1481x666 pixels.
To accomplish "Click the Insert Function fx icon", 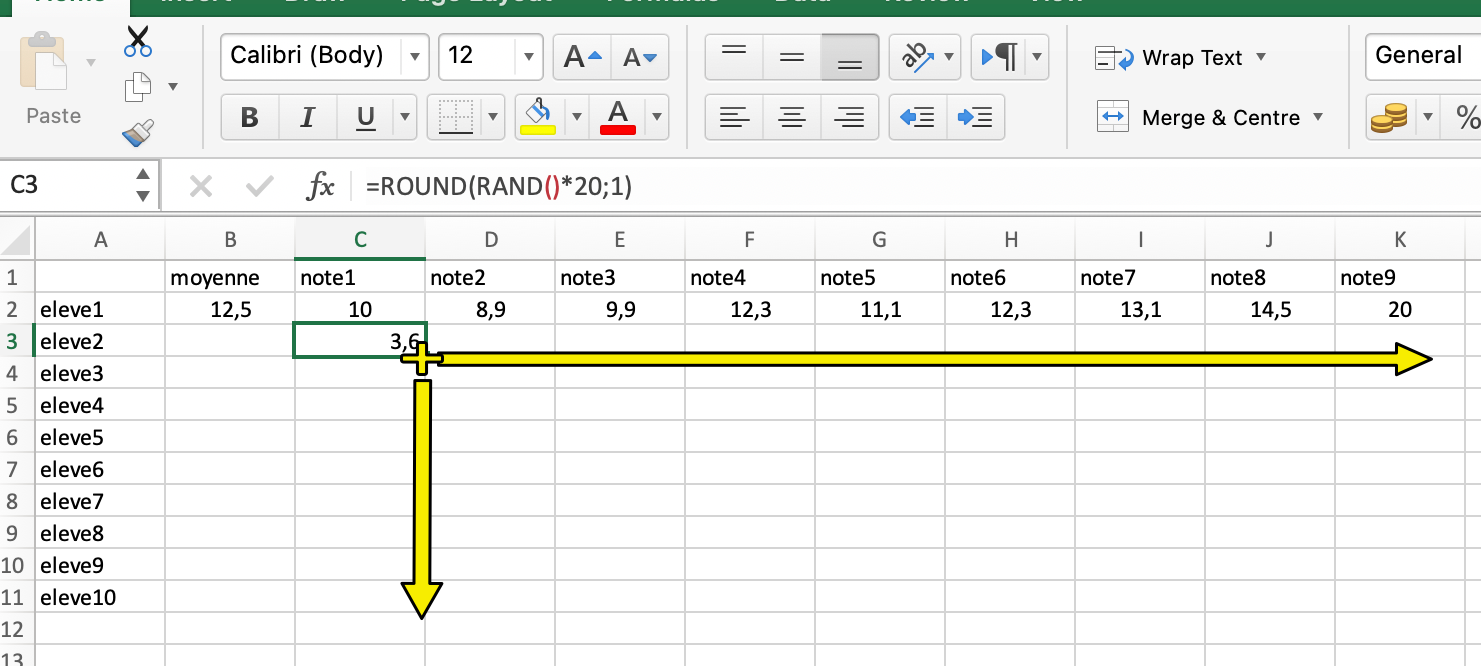I will pos(320,185).
